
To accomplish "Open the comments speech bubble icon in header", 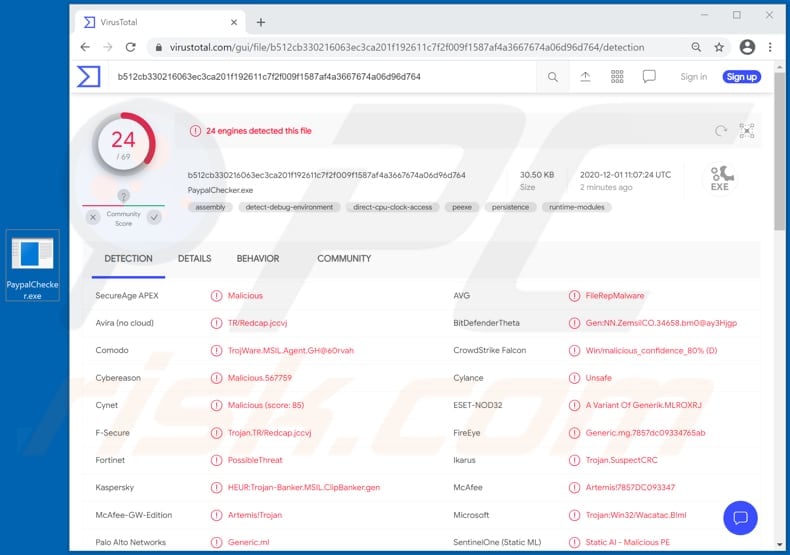I will 649,77.
